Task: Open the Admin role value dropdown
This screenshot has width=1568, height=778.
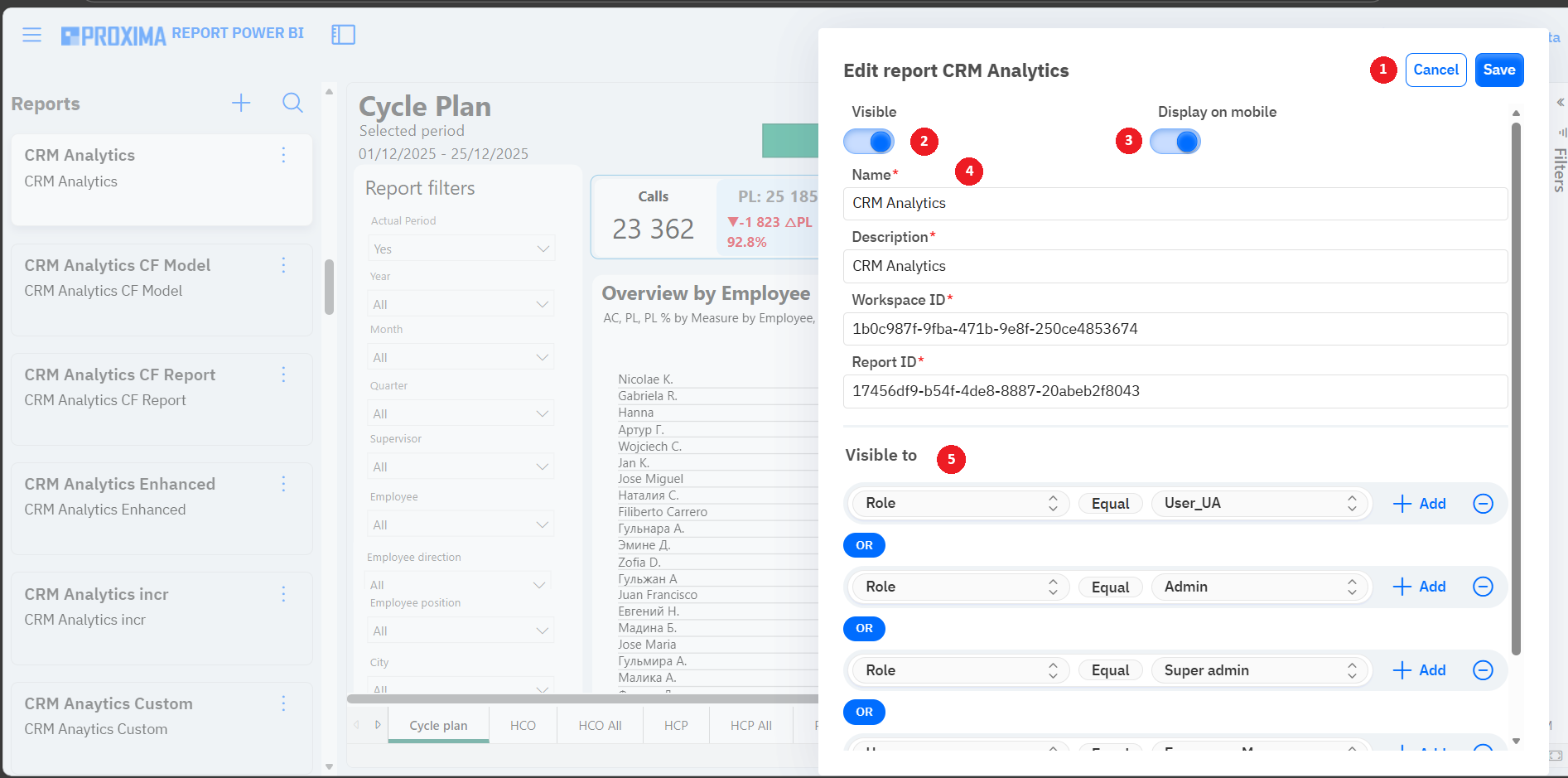Action: coord(1260,587)
